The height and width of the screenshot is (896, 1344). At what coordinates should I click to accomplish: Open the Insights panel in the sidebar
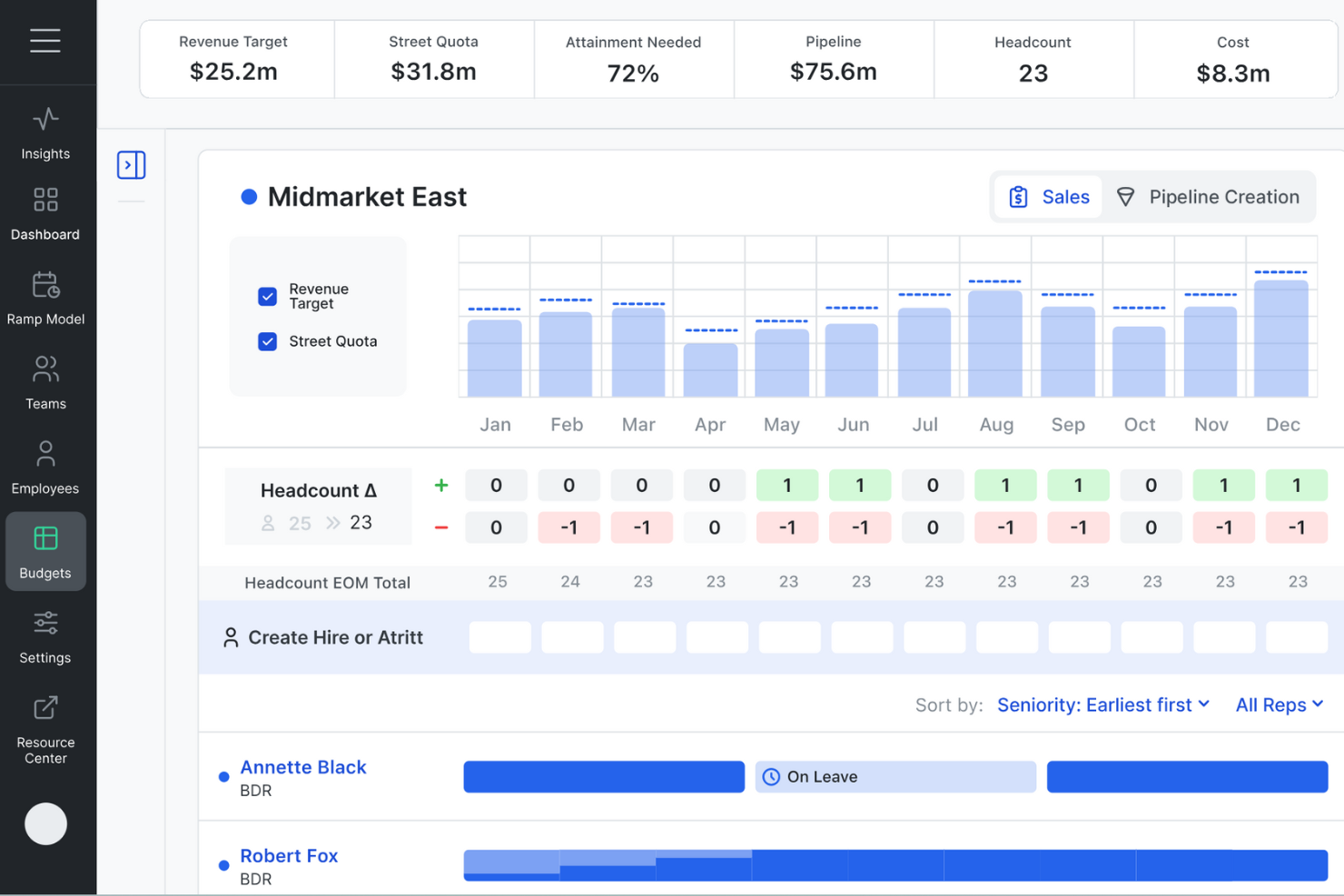click(x=45, y=132)
